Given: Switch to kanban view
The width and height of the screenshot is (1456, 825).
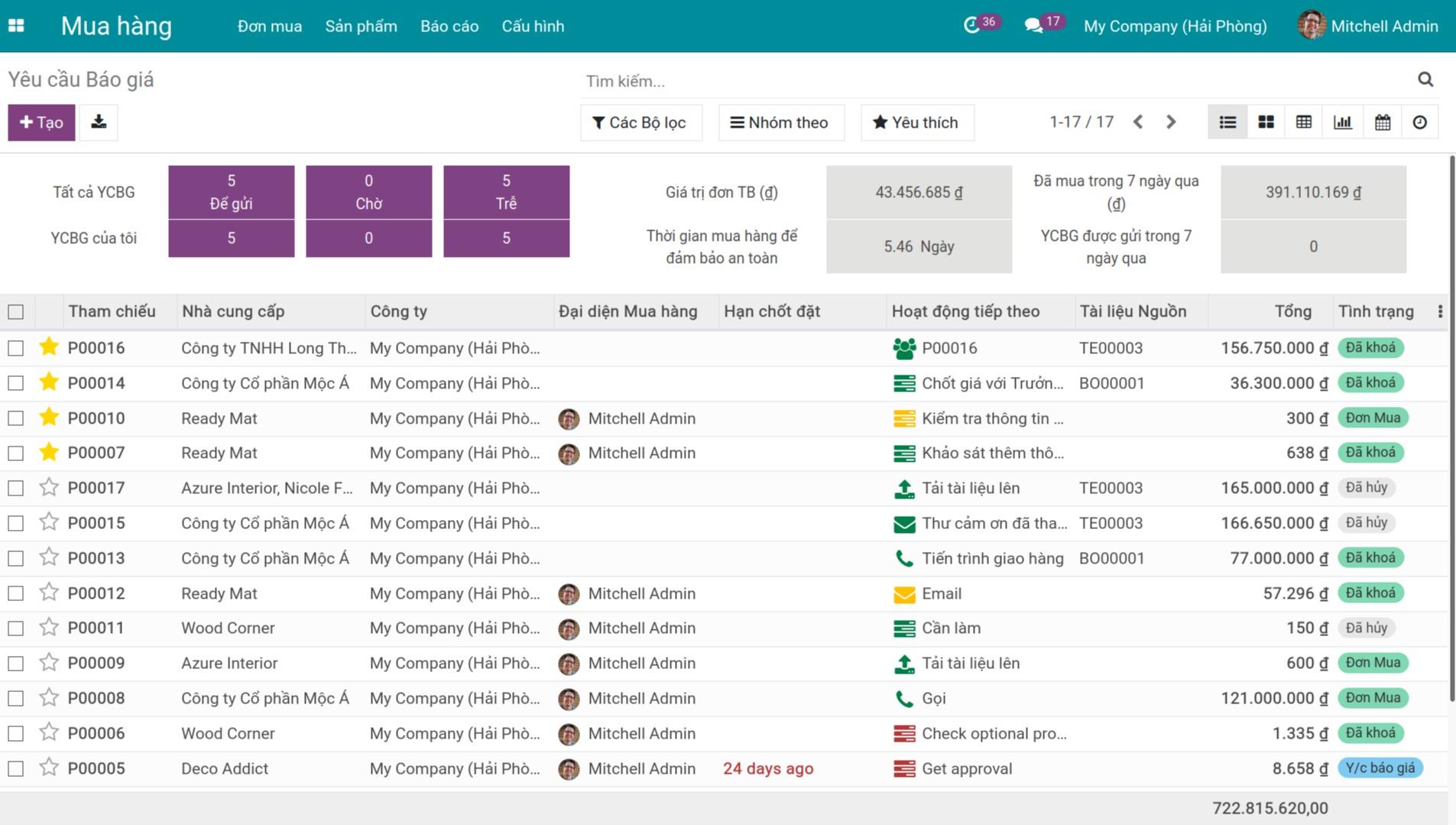Looking at the screenshot, I should (x=1266, y=122).
